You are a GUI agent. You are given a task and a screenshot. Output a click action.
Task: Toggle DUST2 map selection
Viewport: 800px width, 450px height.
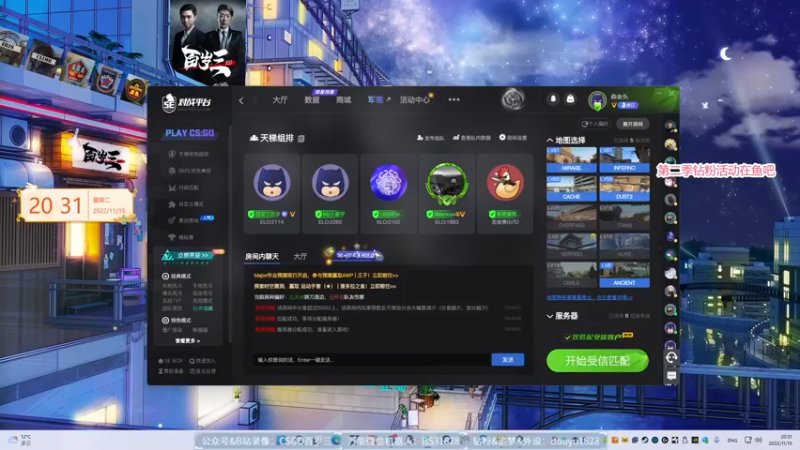[x=624, y=188]
